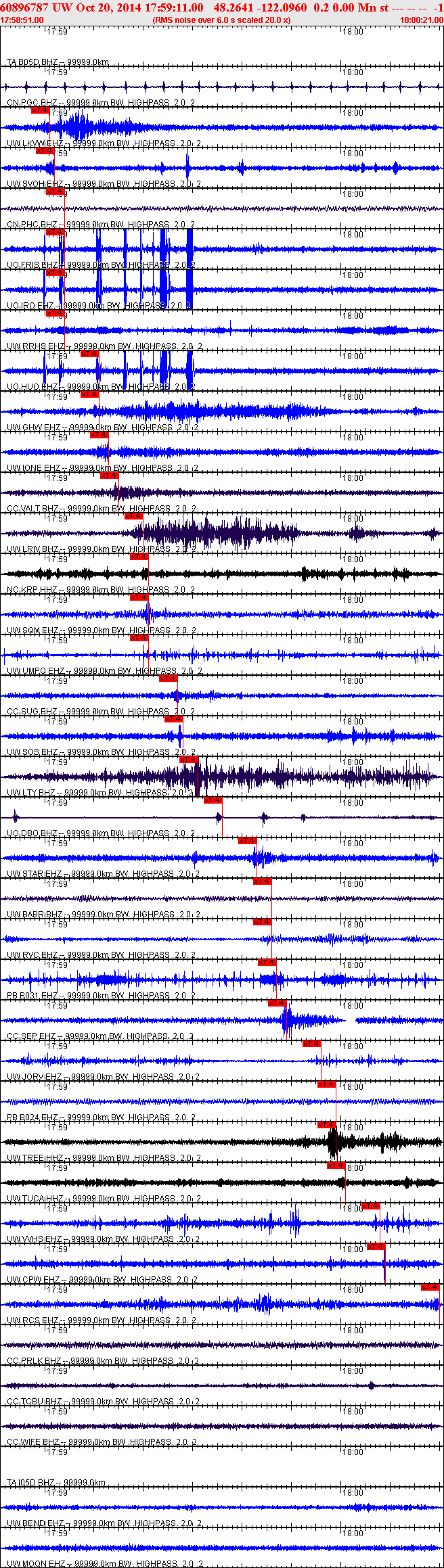Select the UW SQM EHZ station label
This screenshot has height=1568, width=444.
101,630
